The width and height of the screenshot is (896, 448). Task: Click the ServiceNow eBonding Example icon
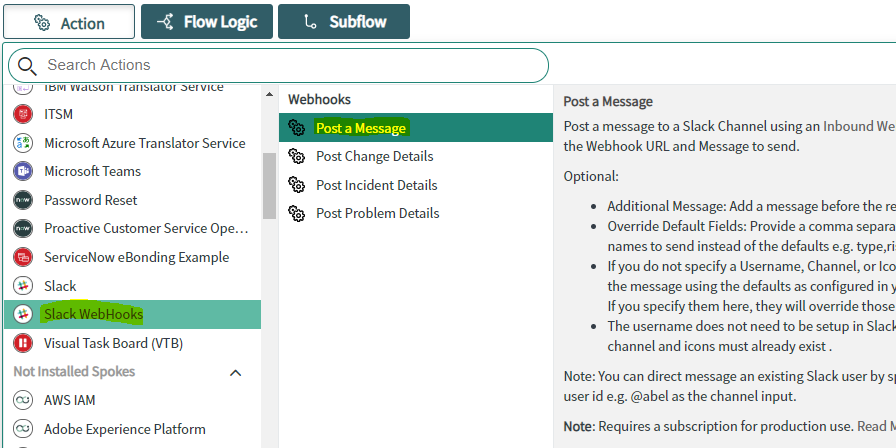pos(23,257)
